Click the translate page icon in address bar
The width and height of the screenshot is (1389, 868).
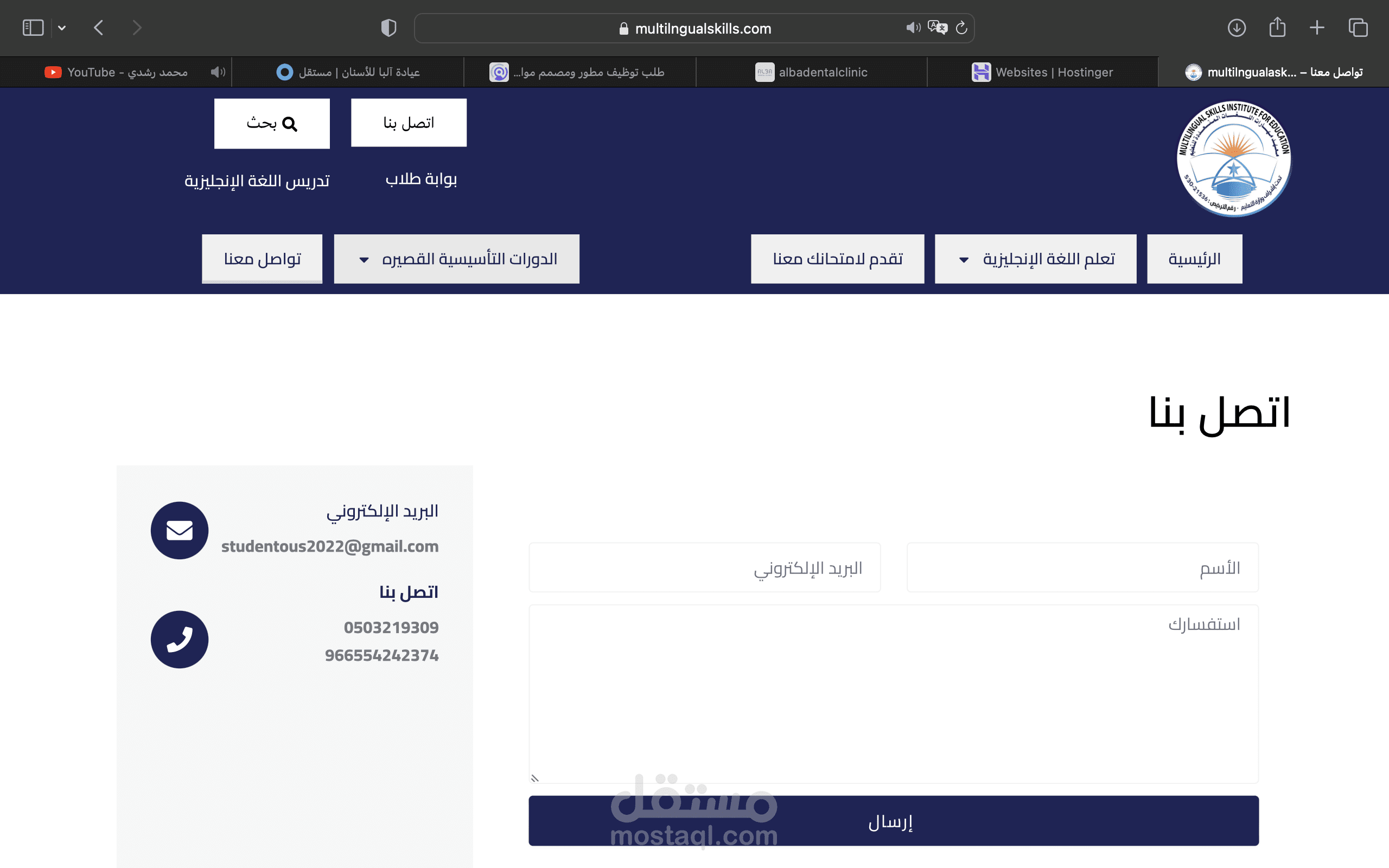[937, 28]
